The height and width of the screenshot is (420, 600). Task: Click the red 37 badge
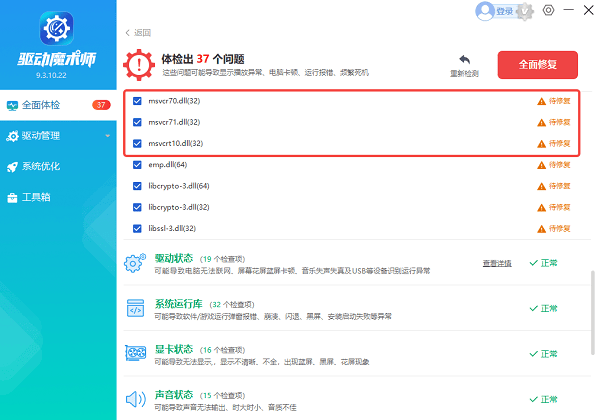pos(101,105)
